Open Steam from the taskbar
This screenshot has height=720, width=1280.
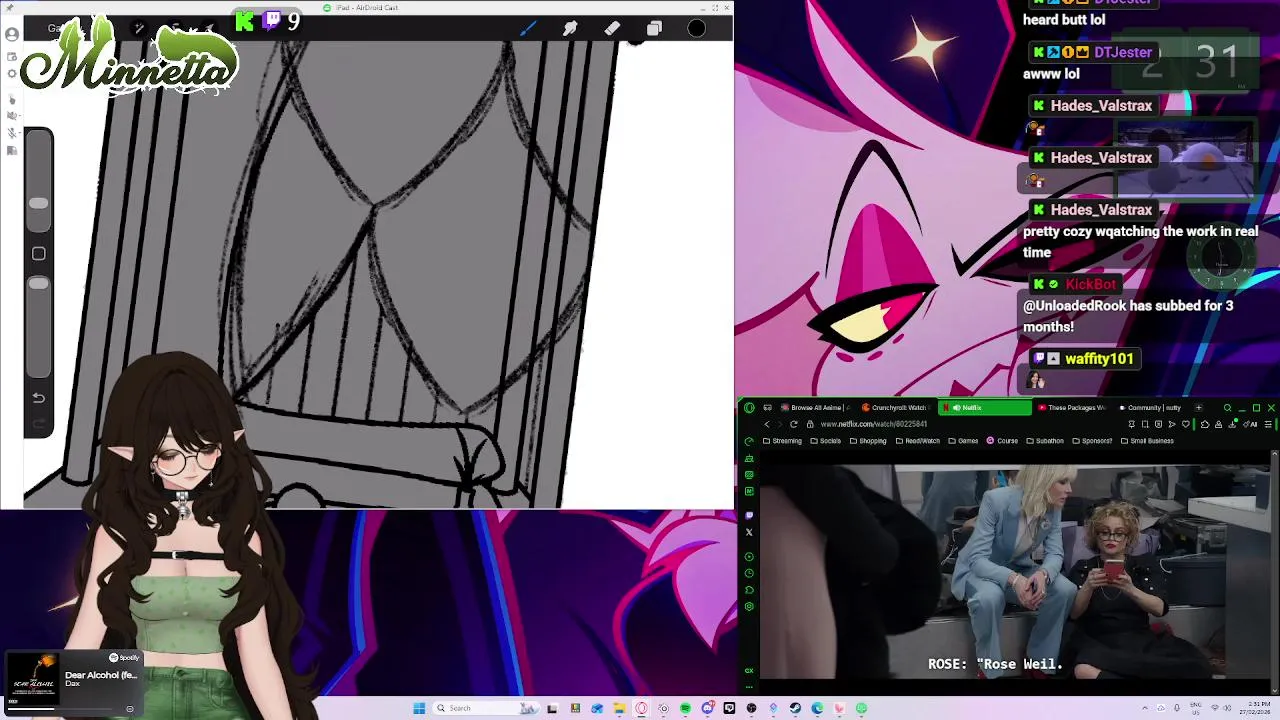point(795,708)
